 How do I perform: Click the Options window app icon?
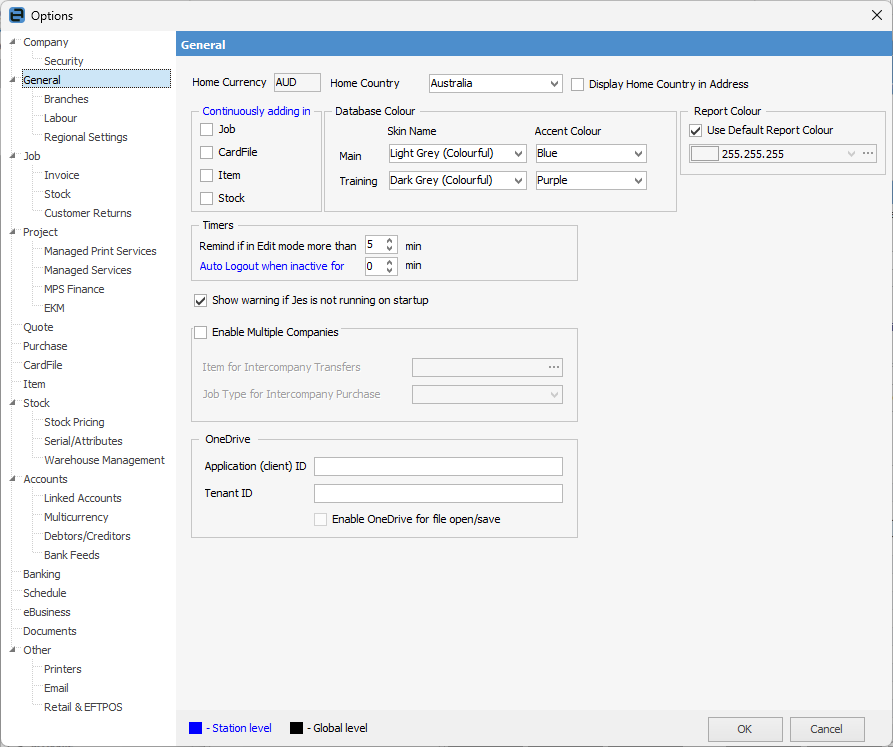(16, 15)
